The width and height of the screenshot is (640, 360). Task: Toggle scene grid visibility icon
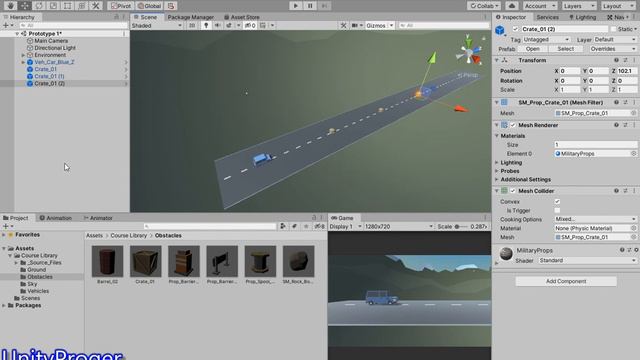click(263, 26)
